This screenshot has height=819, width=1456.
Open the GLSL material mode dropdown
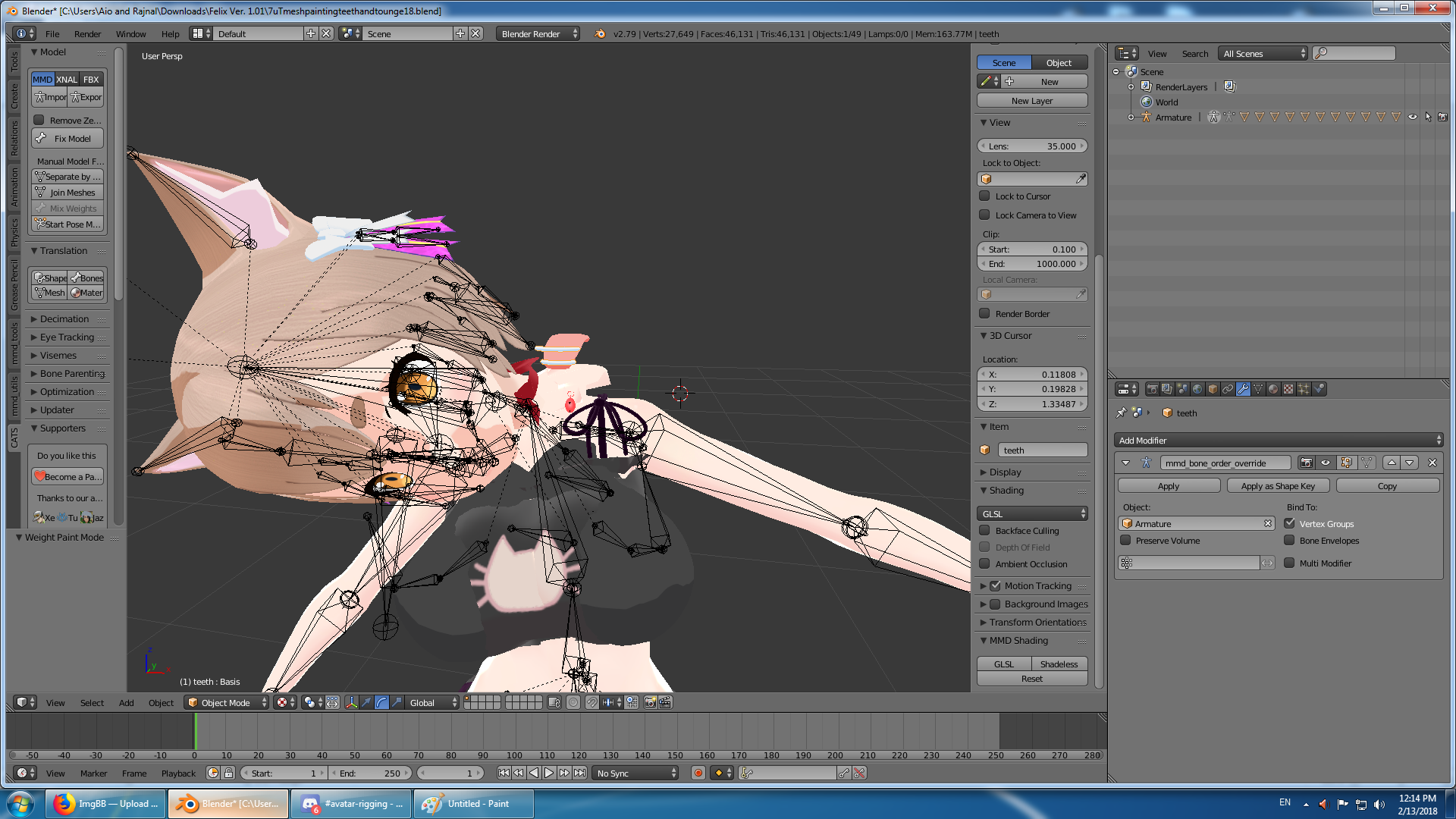[x=1032, y=513]
